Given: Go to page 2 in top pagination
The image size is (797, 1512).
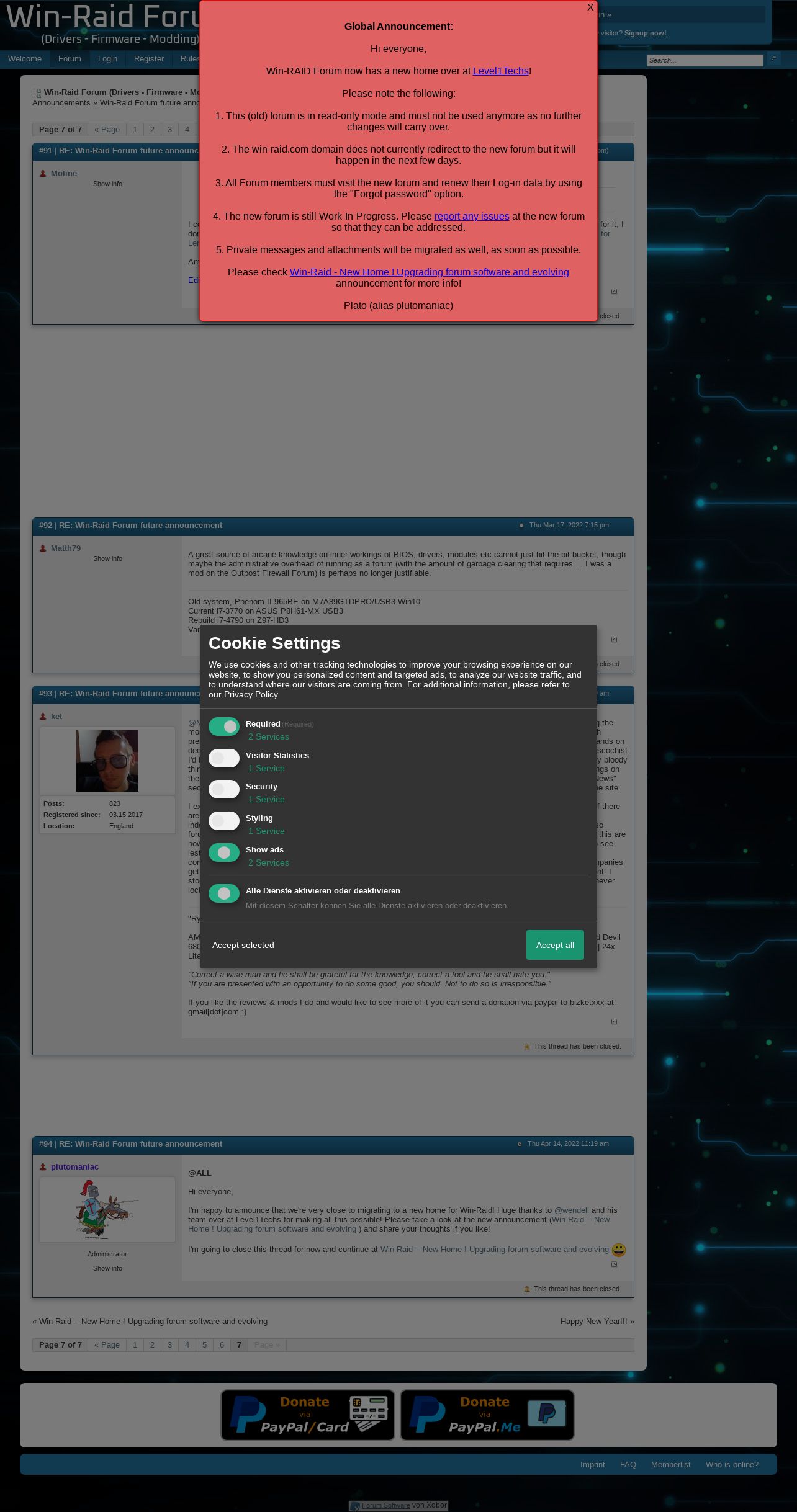Looking at the screenshot, I should point(152,130).
